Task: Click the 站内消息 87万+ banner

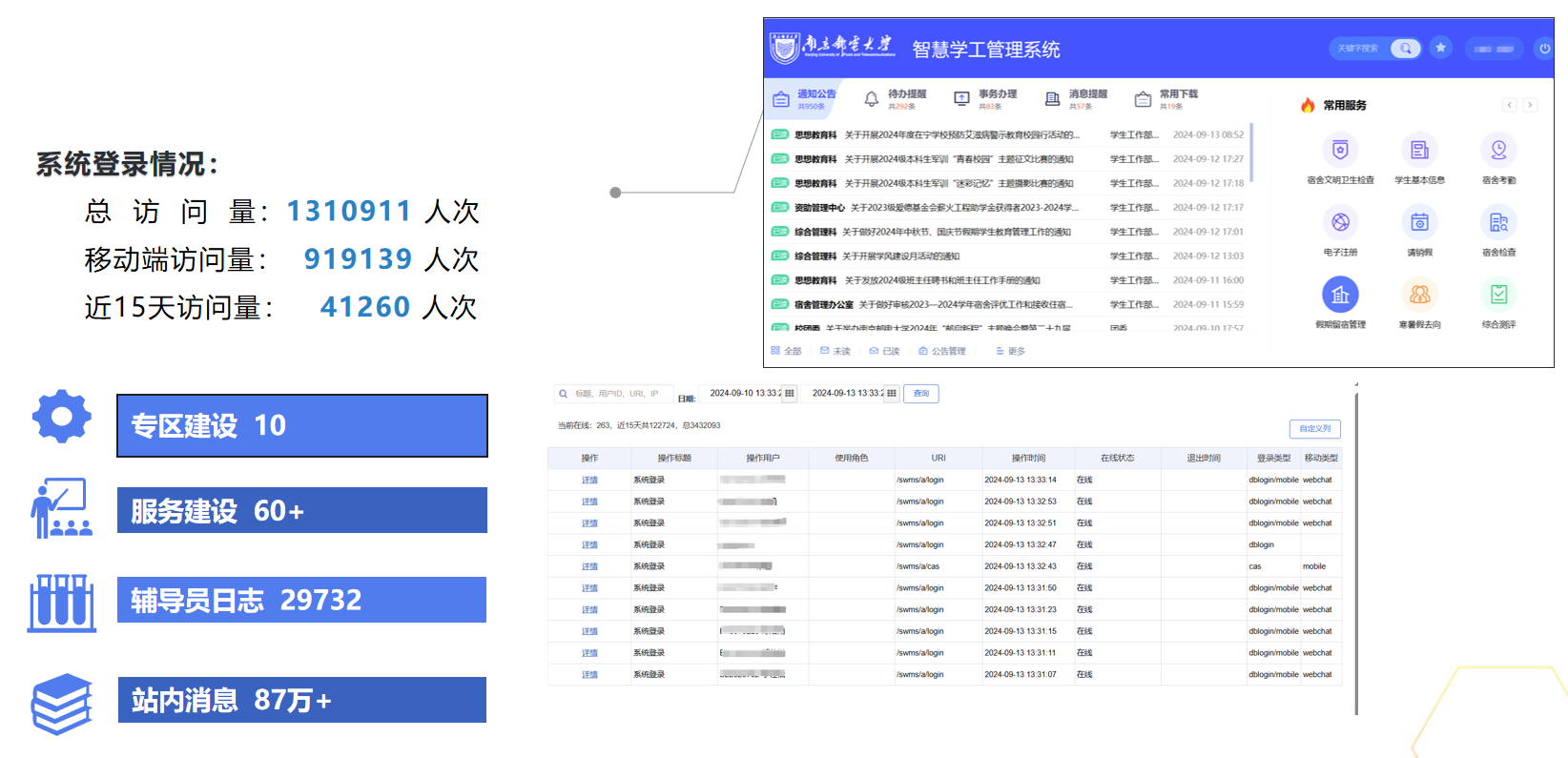Action: 302,700
